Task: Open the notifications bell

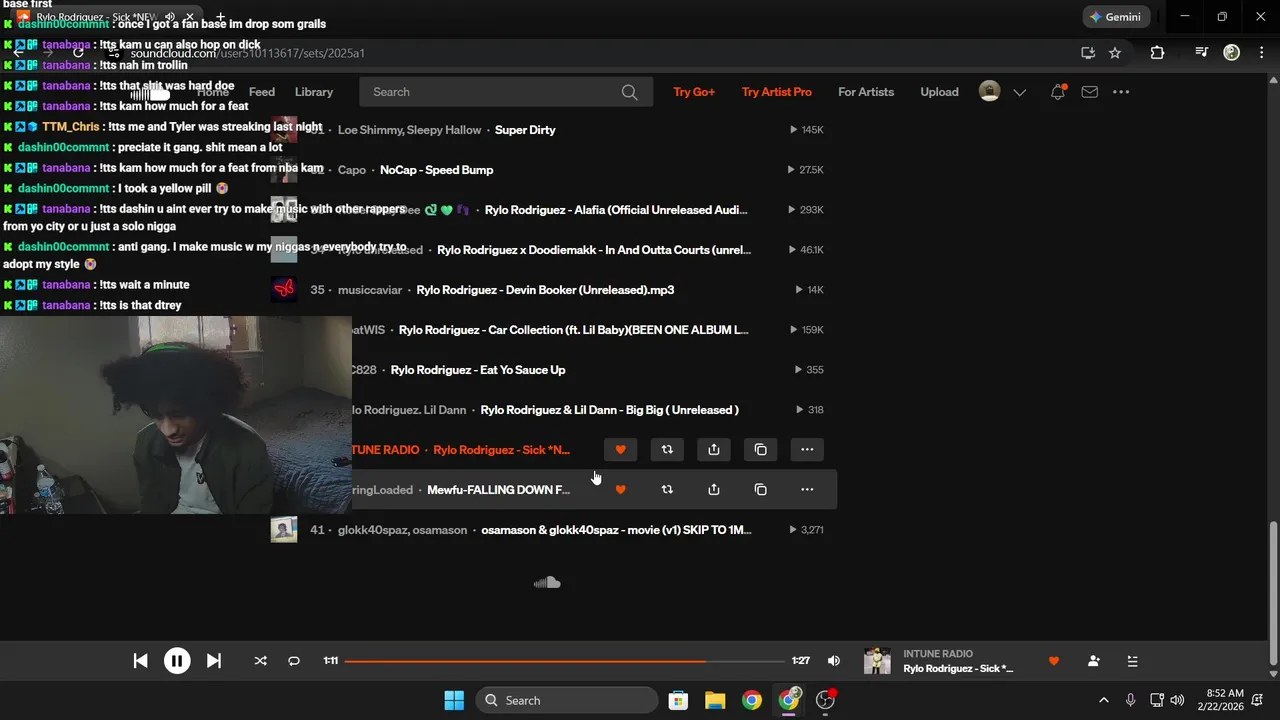Action: (1058, 92)
